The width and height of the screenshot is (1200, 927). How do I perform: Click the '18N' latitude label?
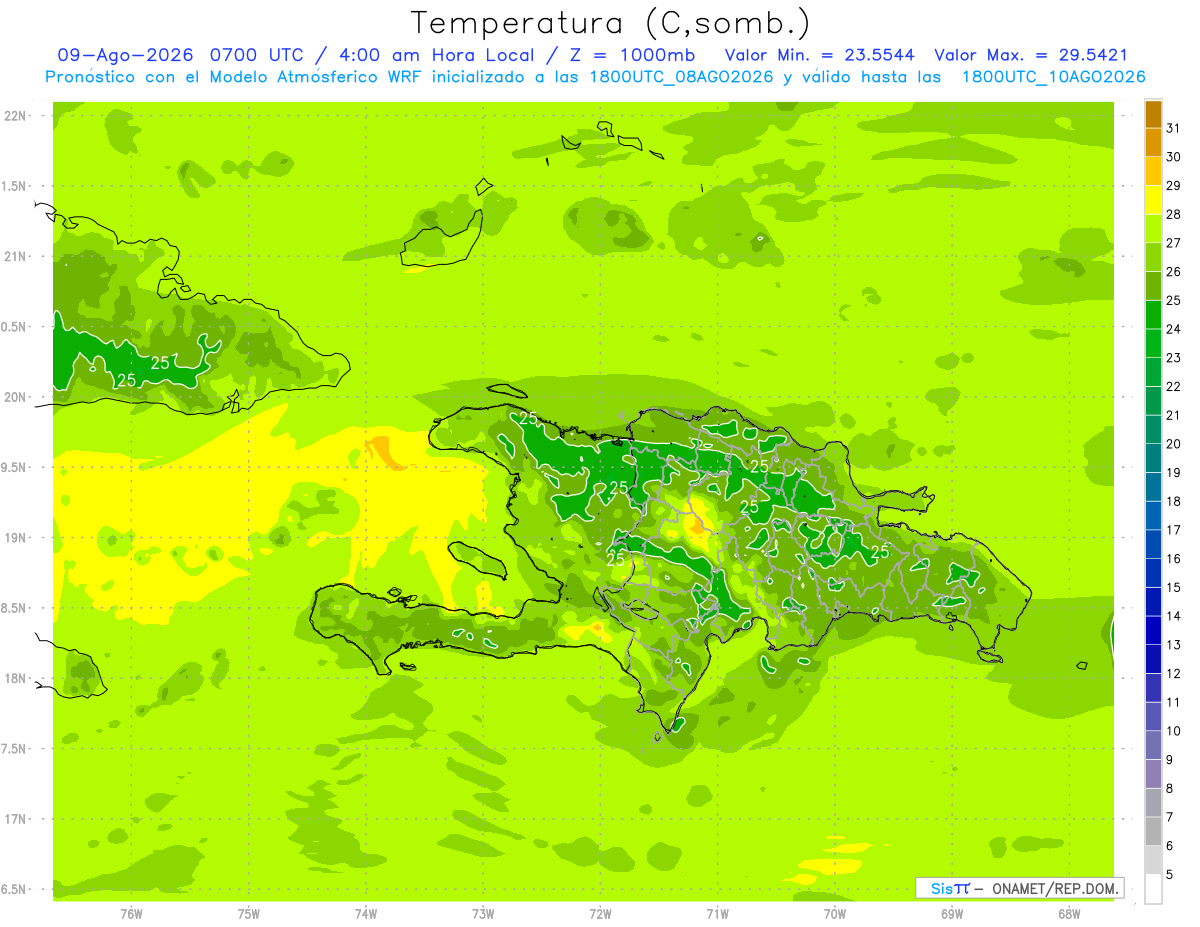tap(15, 679)
